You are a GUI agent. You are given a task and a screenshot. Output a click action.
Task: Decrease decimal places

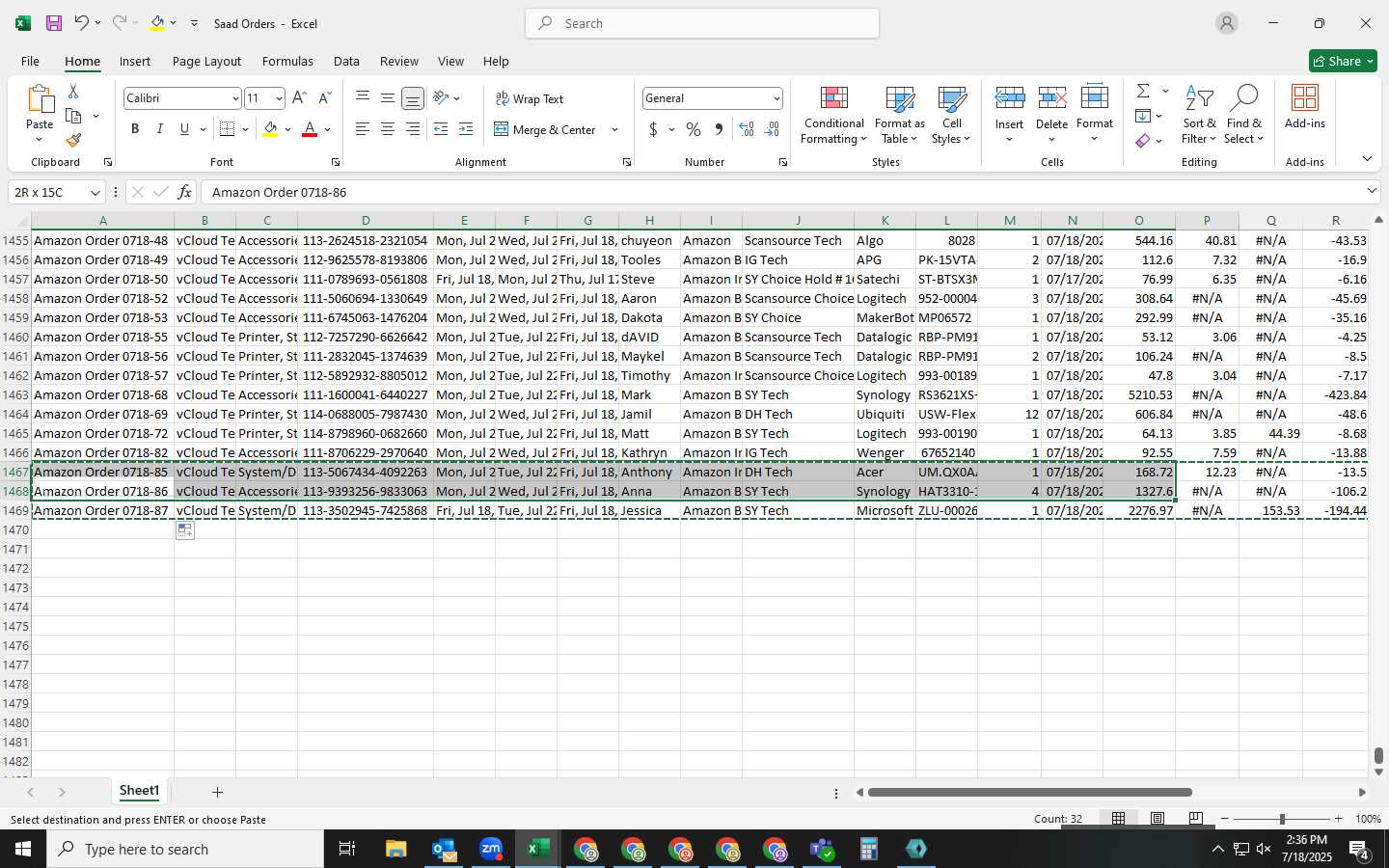(772, 129)
